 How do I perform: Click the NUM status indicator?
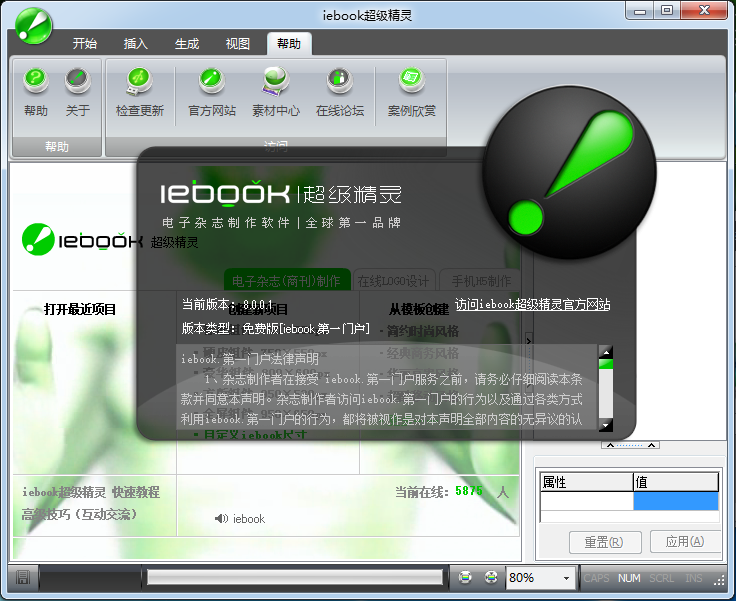tap(629, 578)
